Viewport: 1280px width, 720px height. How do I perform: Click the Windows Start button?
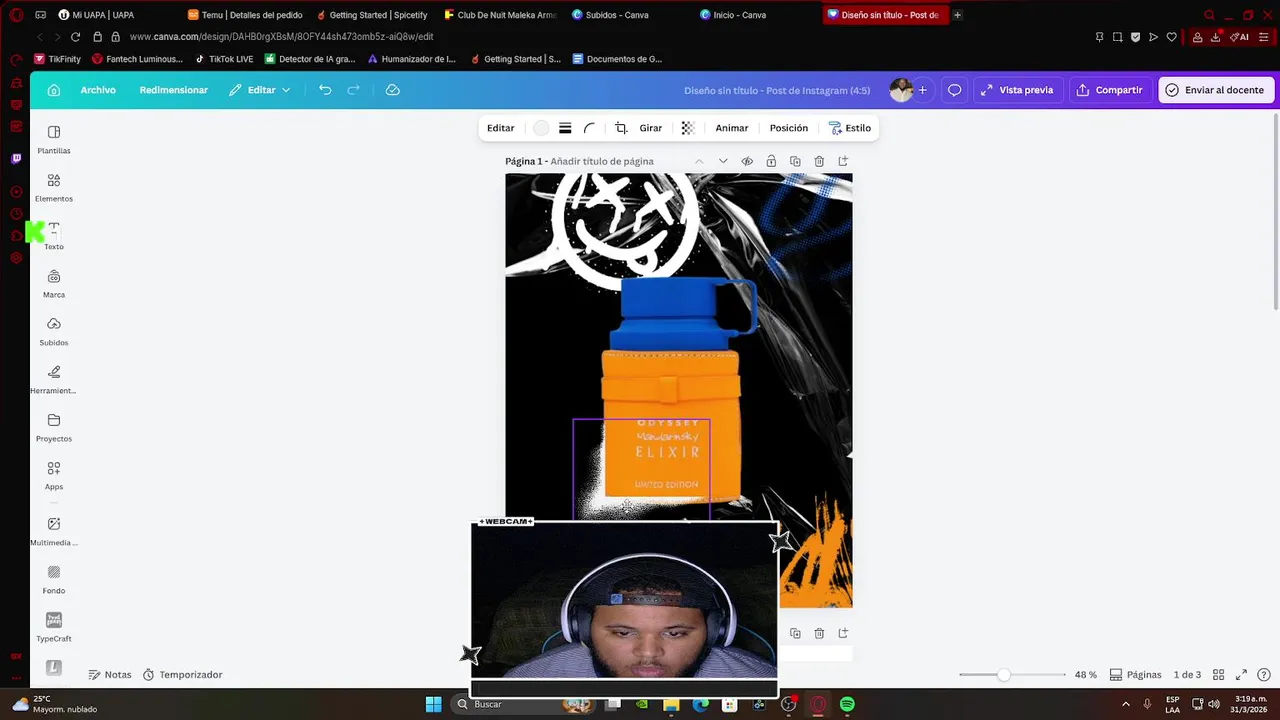[433, 704]
